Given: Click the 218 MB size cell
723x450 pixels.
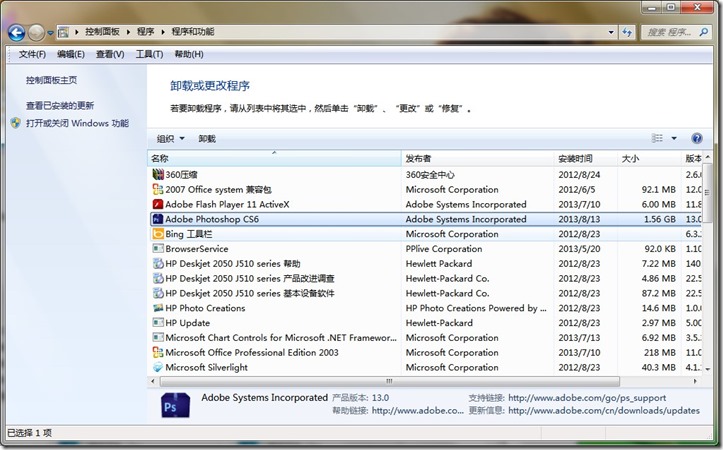Looking at the screenshot, I should pyautogui.click(x=658, y=353).
